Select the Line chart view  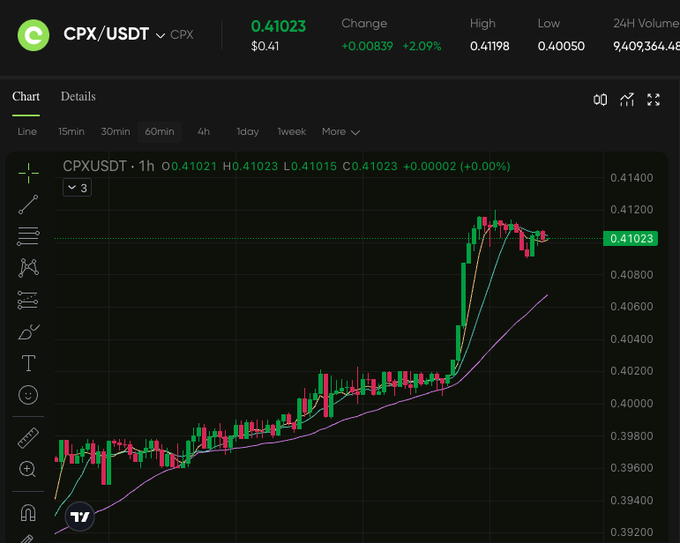[27, 132]
